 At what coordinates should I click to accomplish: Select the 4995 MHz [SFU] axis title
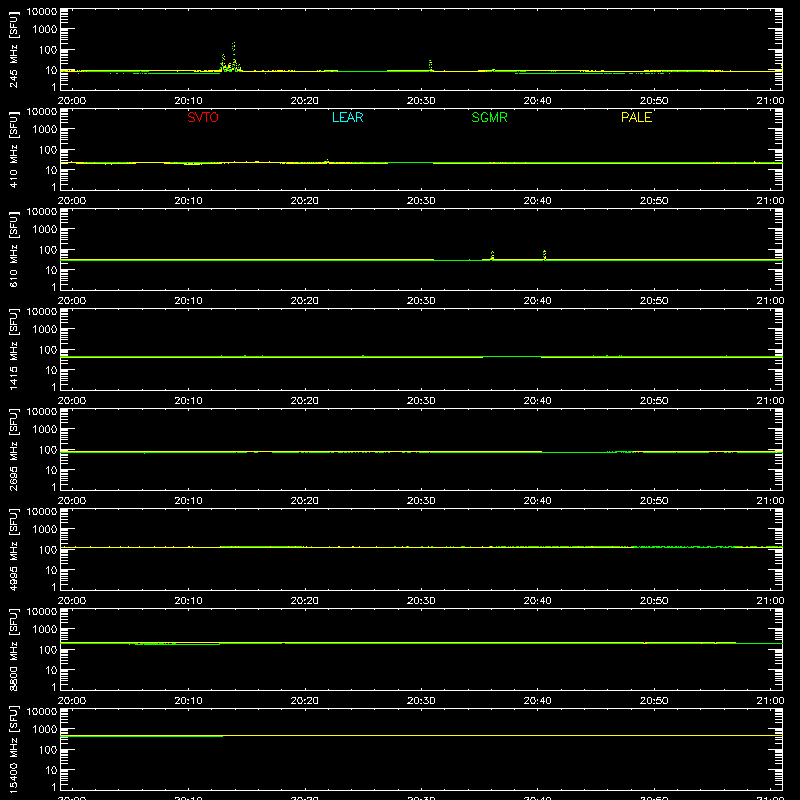click(x=14, y=549)
